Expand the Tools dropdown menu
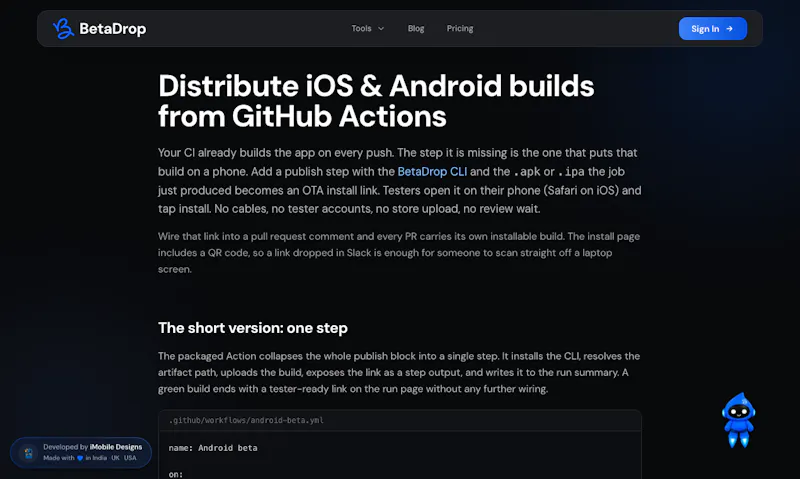The image size is (800, 479). point(367,29)
